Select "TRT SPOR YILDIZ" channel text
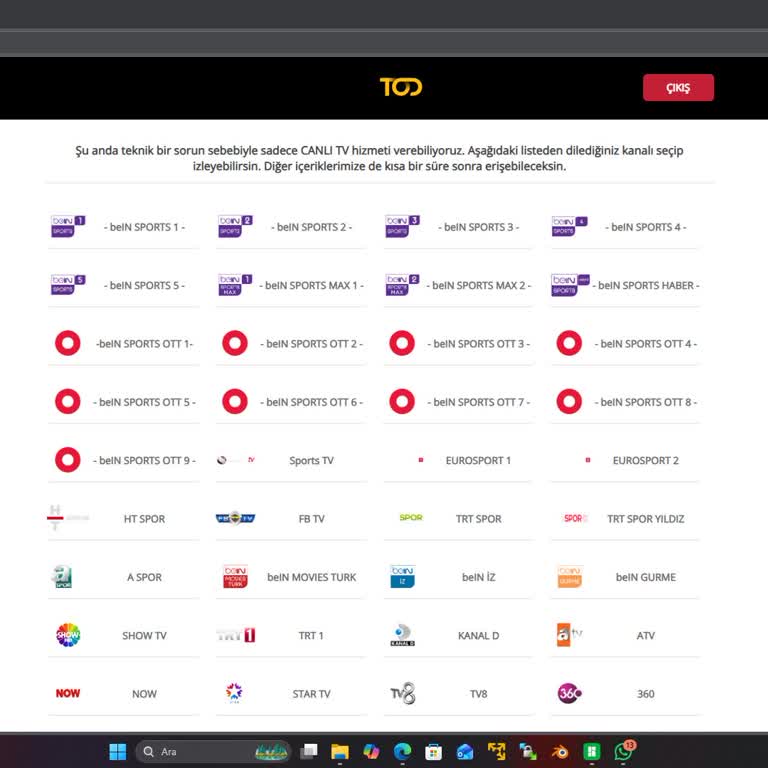Screen dimensions: 768x768 645,518
